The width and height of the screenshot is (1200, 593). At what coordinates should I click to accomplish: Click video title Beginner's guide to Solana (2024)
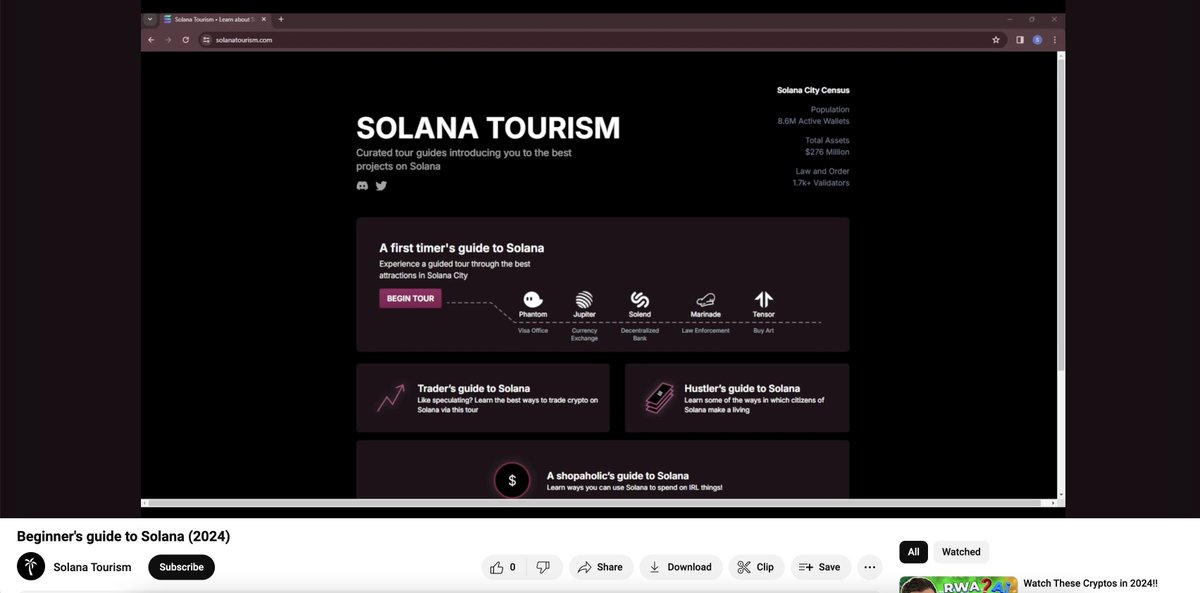[x=123, y=536]
